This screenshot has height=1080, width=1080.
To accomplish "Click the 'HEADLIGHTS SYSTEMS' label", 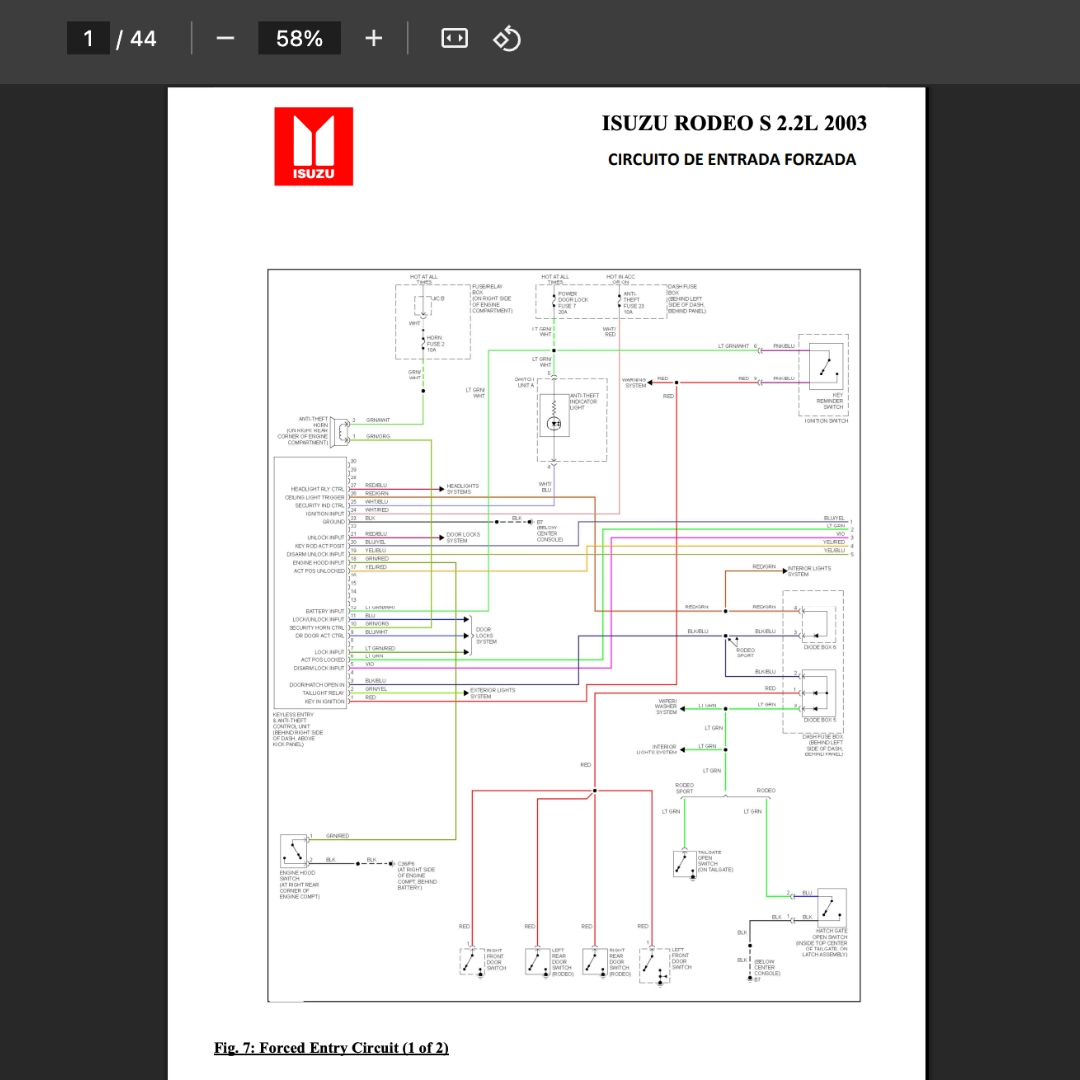I will 462,489.
